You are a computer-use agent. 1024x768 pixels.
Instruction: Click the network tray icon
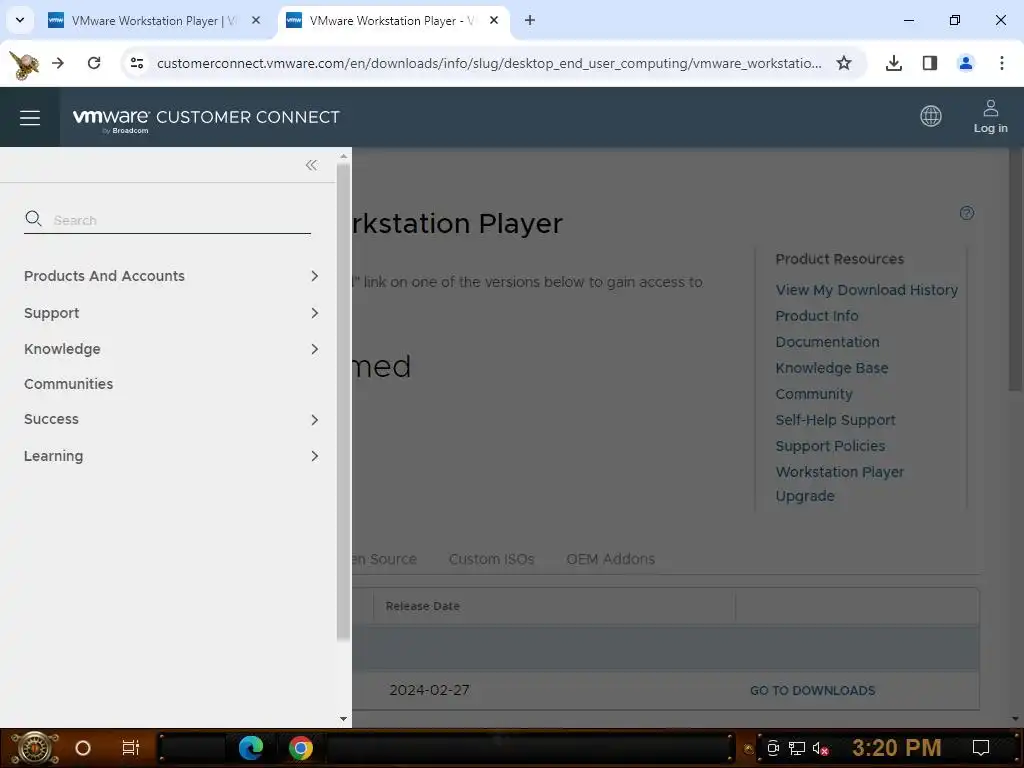[797, 748]
